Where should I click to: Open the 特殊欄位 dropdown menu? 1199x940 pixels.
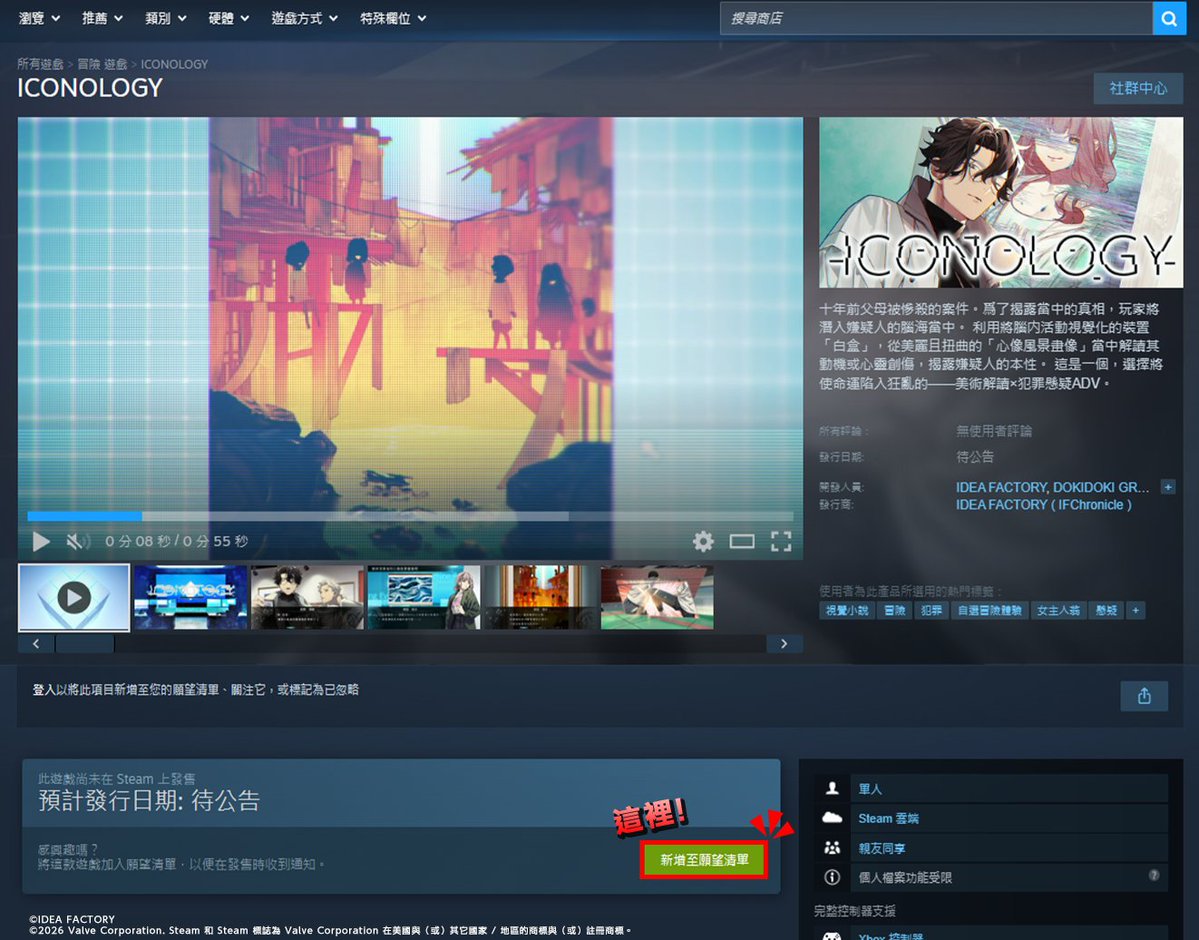pos(393,18)
